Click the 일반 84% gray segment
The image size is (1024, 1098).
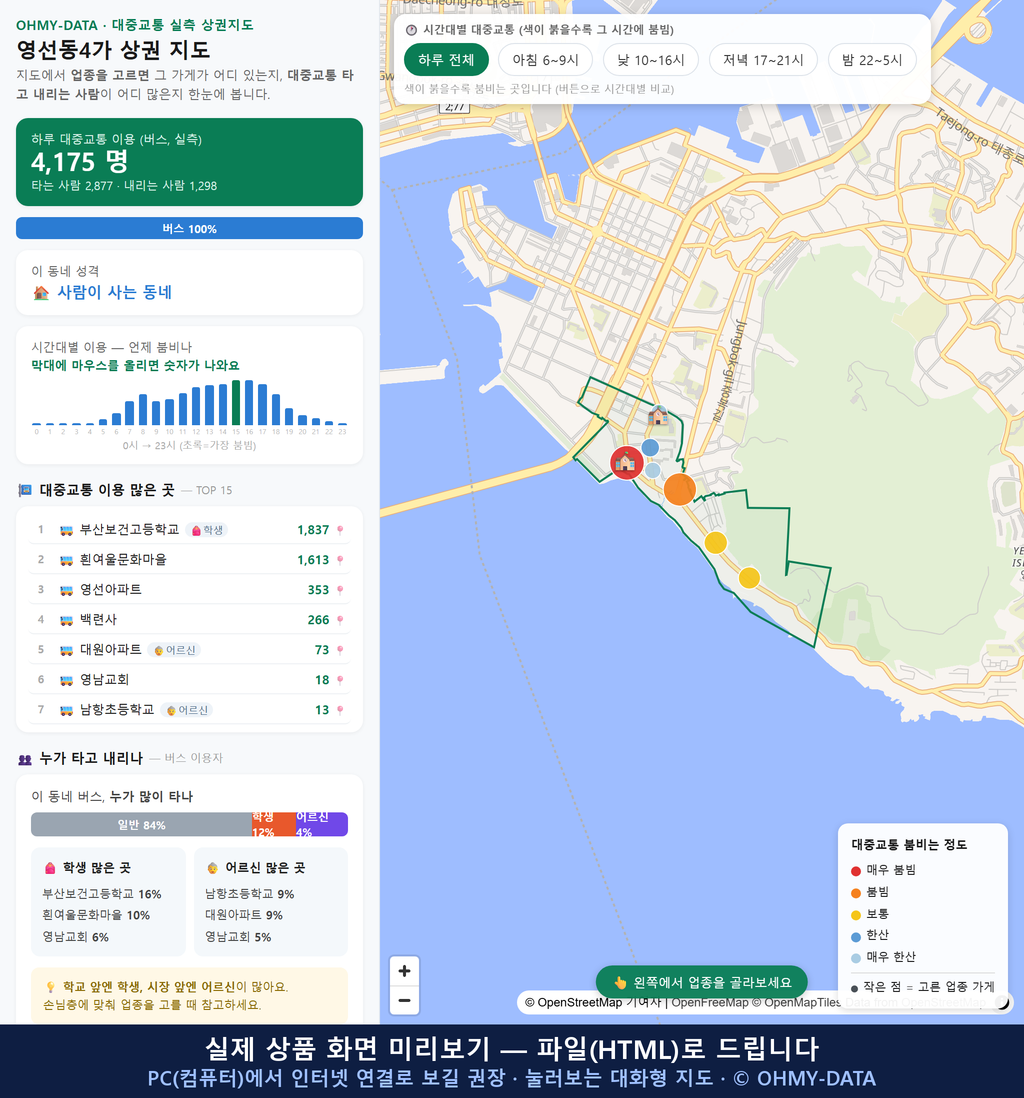coord(141,825)
